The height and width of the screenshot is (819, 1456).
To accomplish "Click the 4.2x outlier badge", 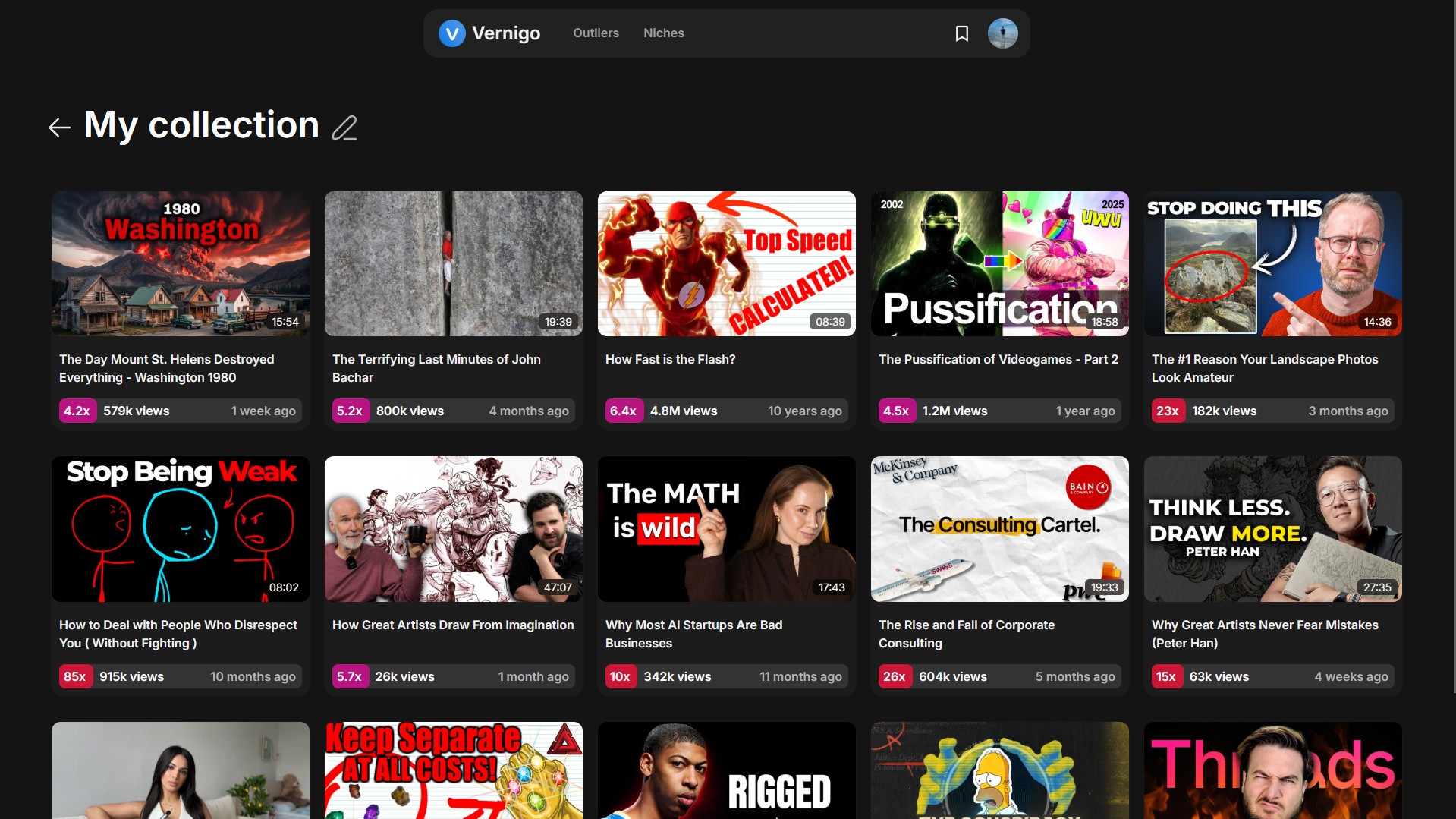I will [x=77, y=411].
